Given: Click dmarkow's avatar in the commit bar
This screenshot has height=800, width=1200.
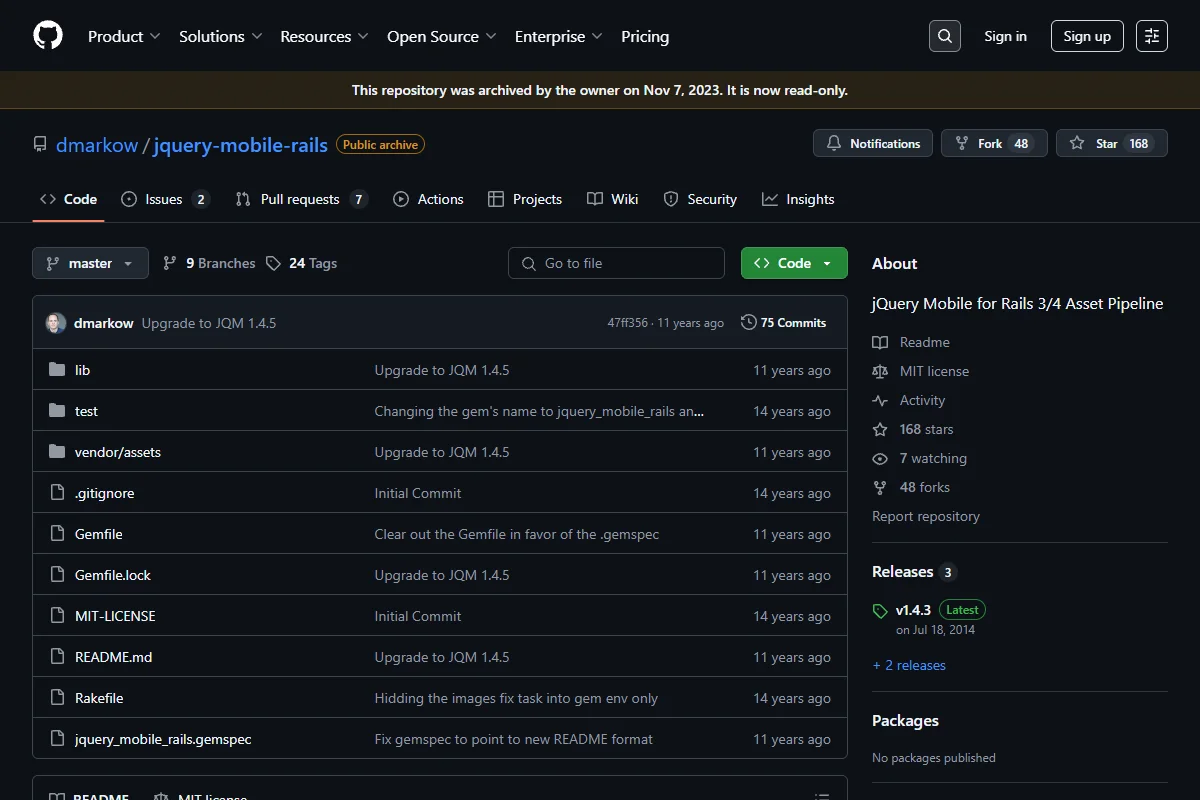Looking at the screenshot, I should [56, 323].
